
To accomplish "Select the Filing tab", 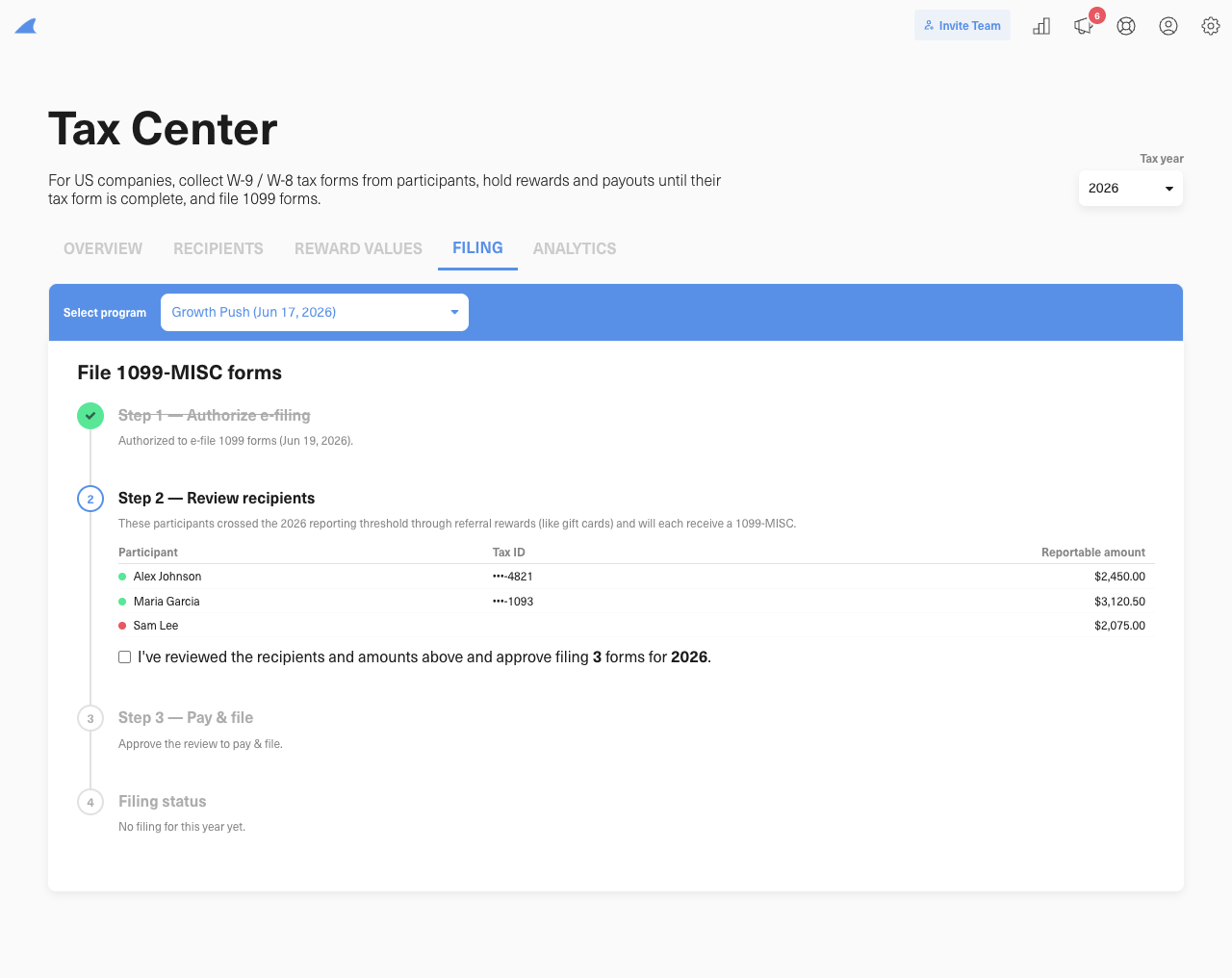I will (477, 248).
